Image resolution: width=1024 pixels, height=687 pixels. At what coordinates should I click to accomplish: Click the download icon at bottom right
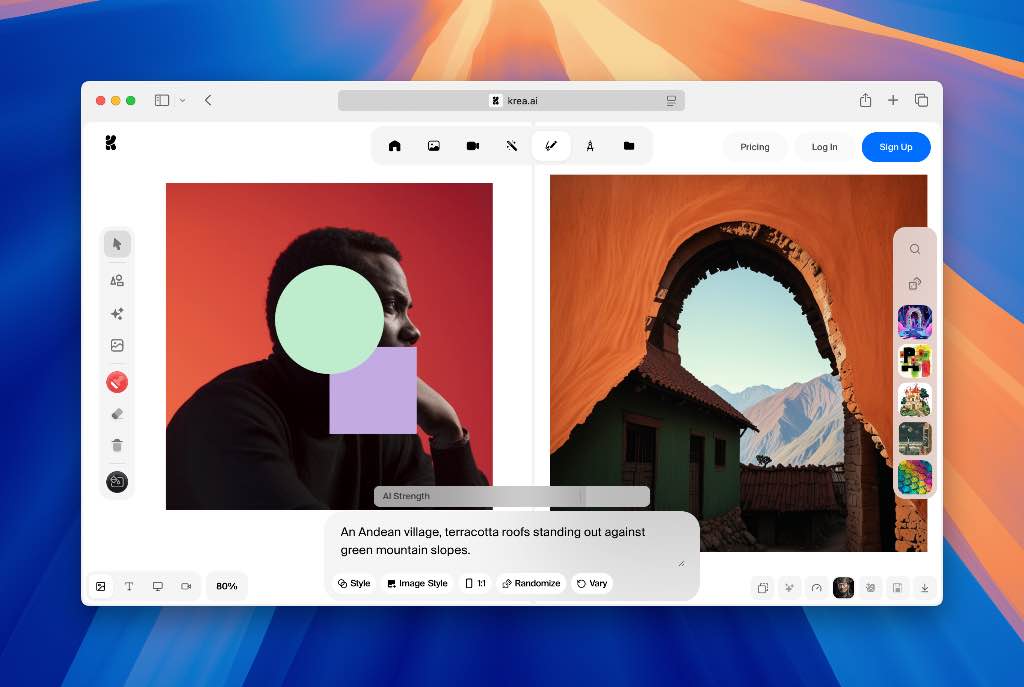pyautogui.click(x=924, y=588)
